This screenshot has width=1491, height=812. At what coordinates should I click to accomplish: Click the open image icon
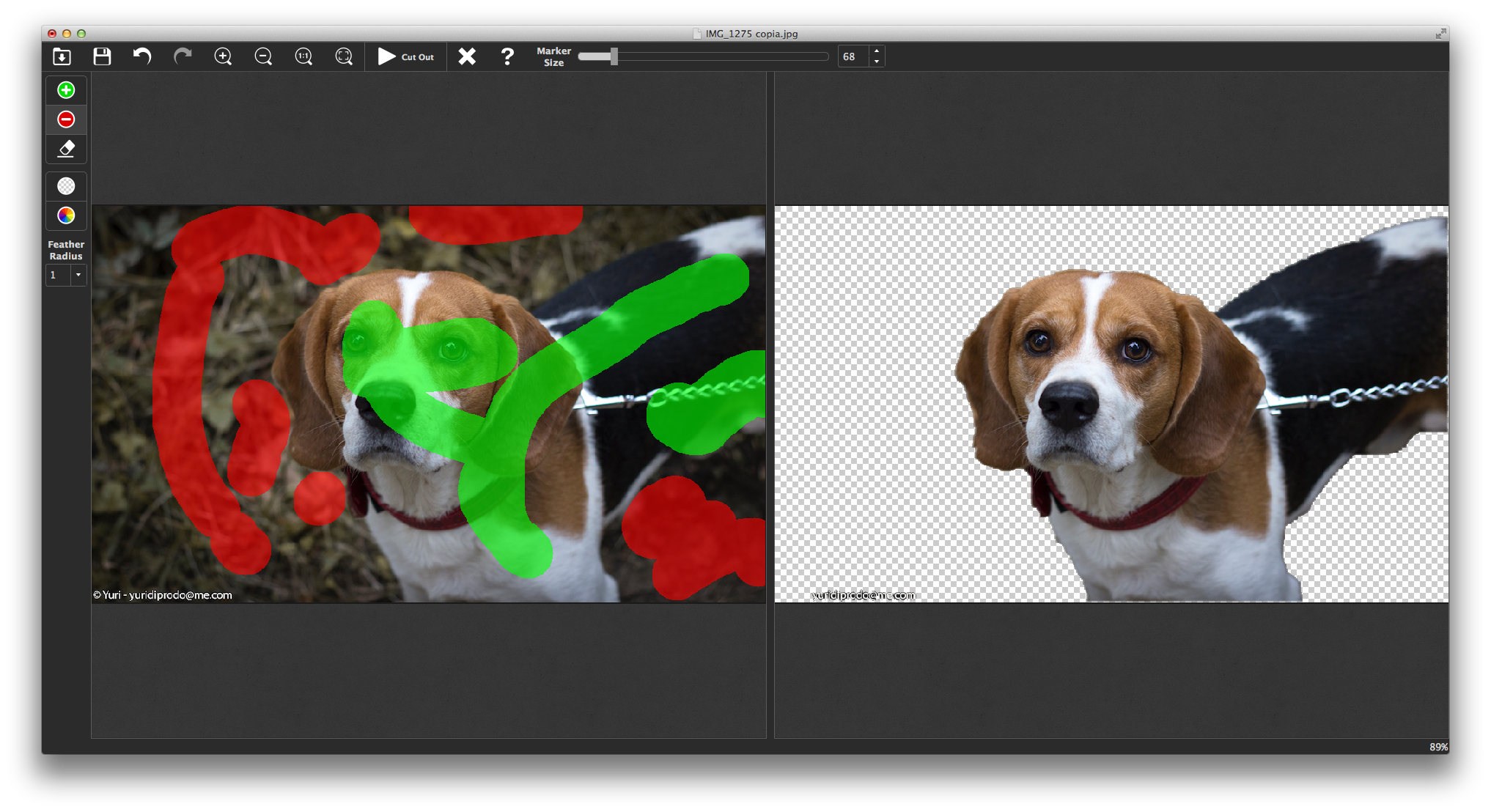point(62,56)
